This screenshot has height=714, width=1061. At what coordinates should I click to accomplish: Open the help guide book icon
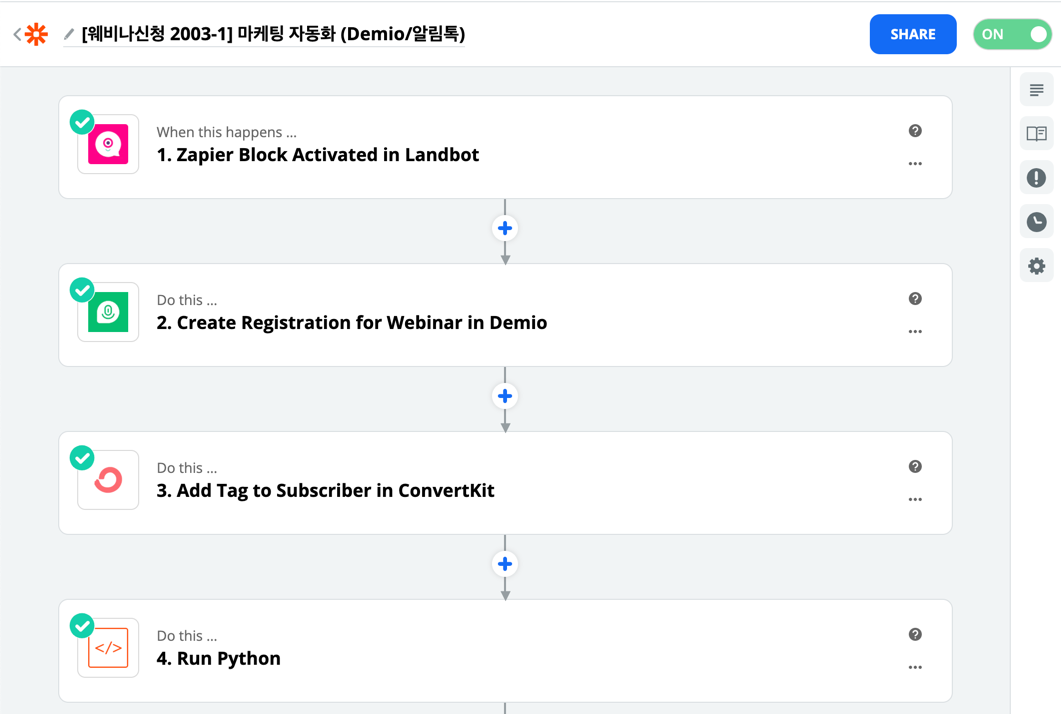[1036, 134]
